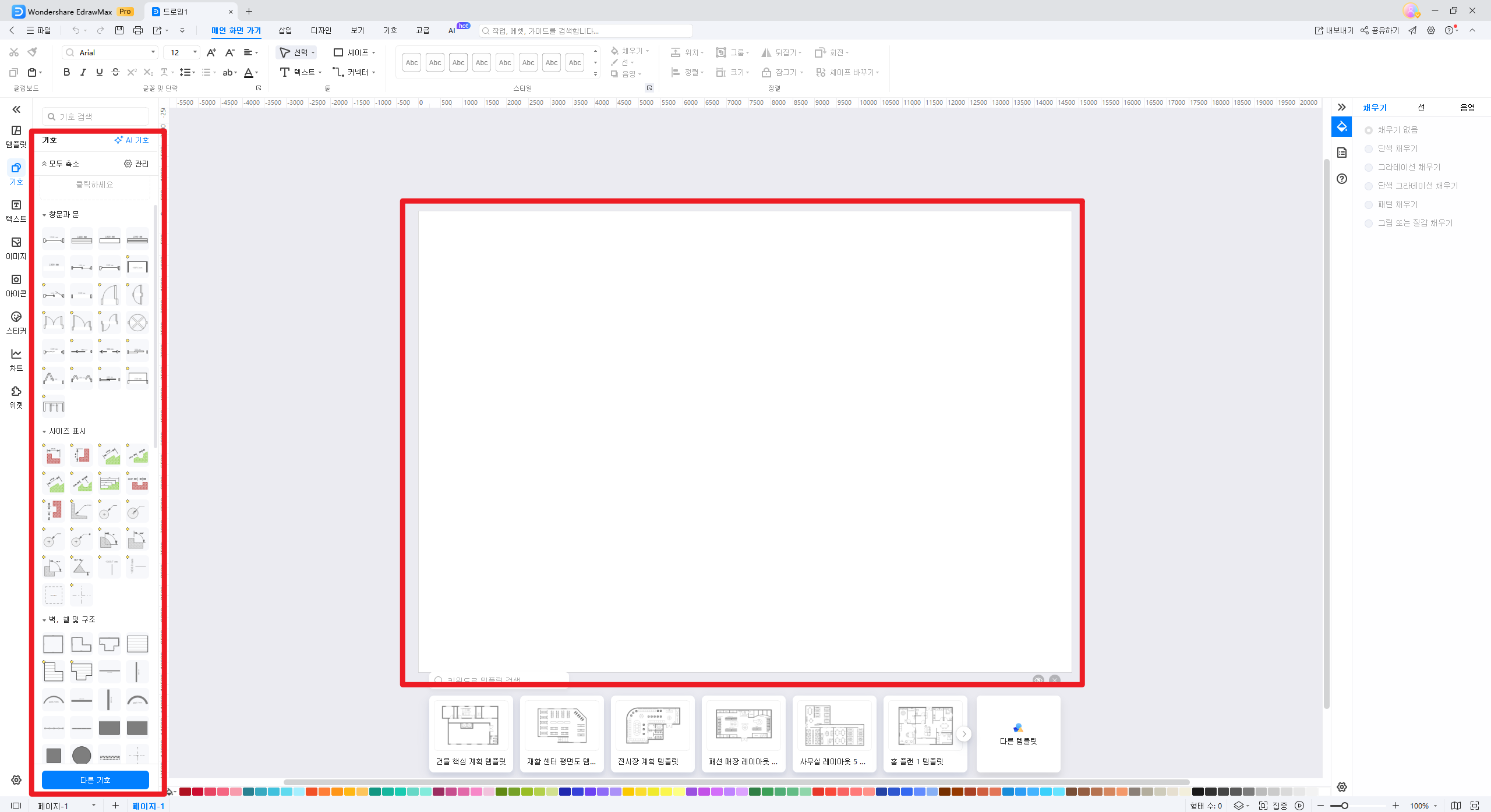The width and height of the screenshot is (1491, 812).
Task: Select the 단색 채우기 radio button
Action: pyautogui.click(x=1369, y=148)
